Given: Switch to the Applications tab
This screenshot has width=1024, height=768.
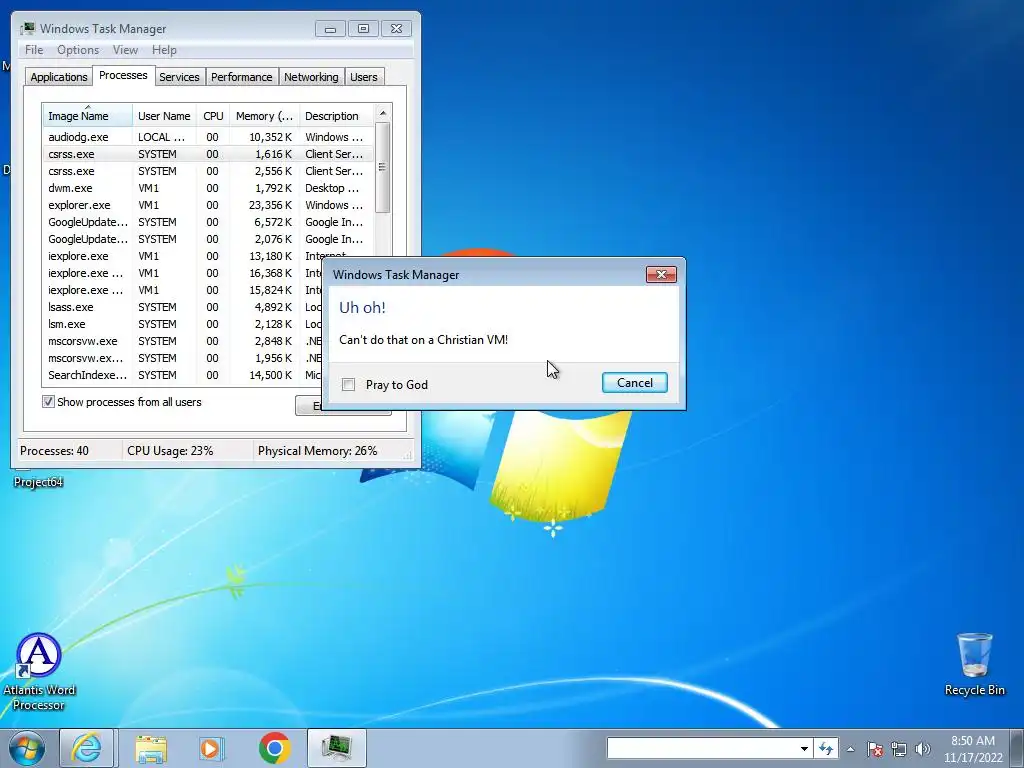Looking at the screenshot, I should pyautogui.click(x=59, y=77).
